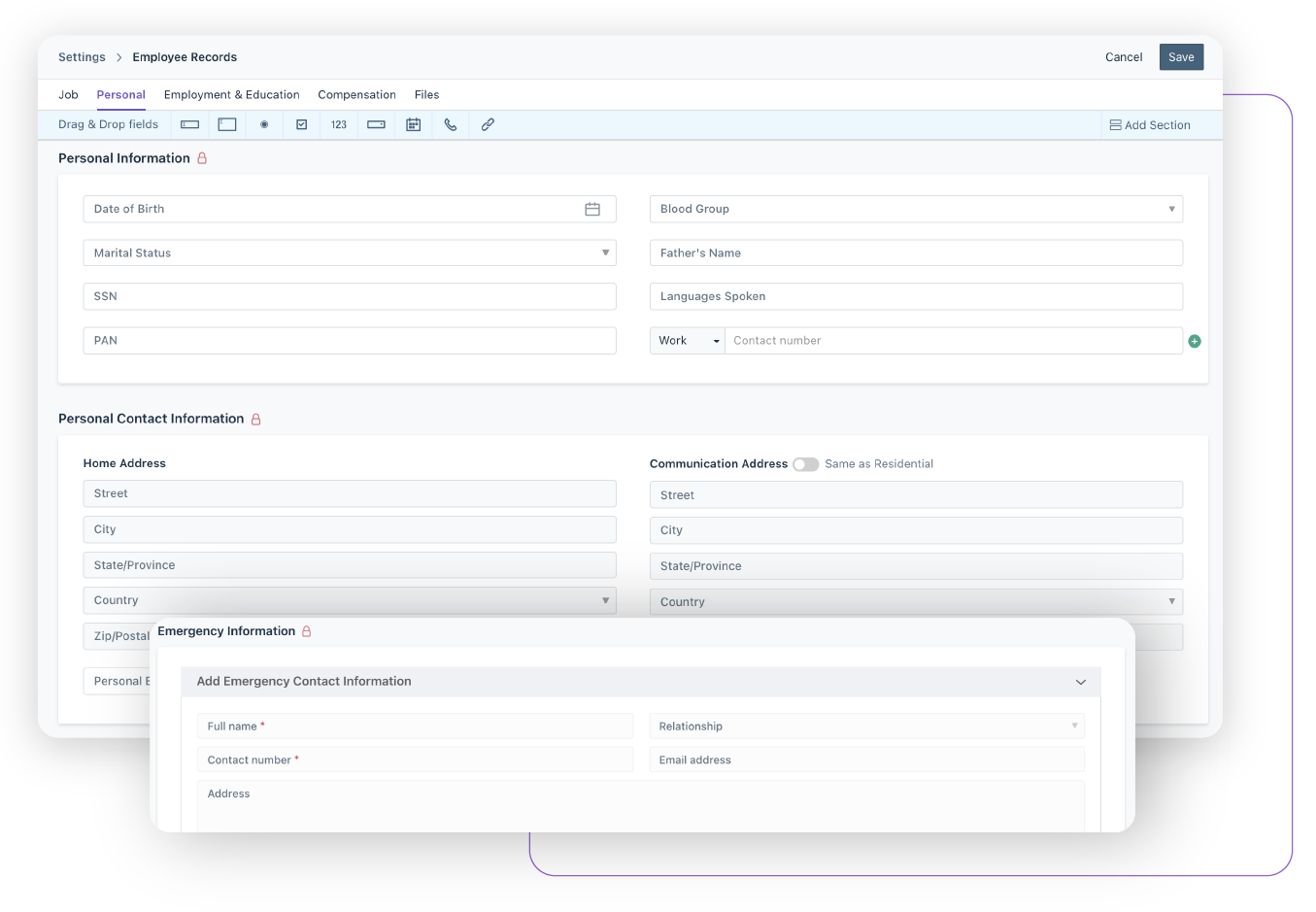Viewport: 1316px width, 912px height.
Task: Click the Full name input field
Action: pyautogui.click(x=415, y=726)
